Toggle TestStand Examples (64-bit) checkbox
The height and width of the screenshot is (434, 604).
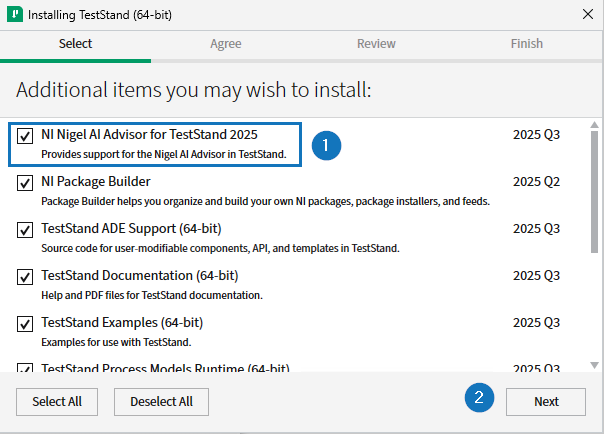coord(25,324)
